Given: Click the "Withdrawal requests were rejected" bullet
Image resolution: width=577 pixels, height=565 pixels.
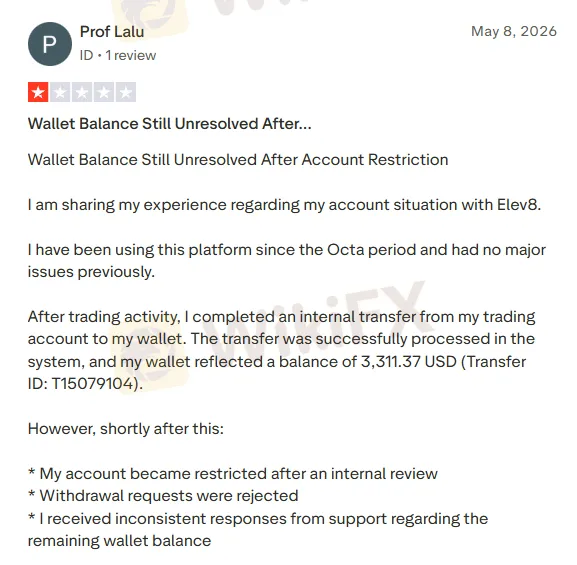Looking at the screenshot, I should pos(163,496).
